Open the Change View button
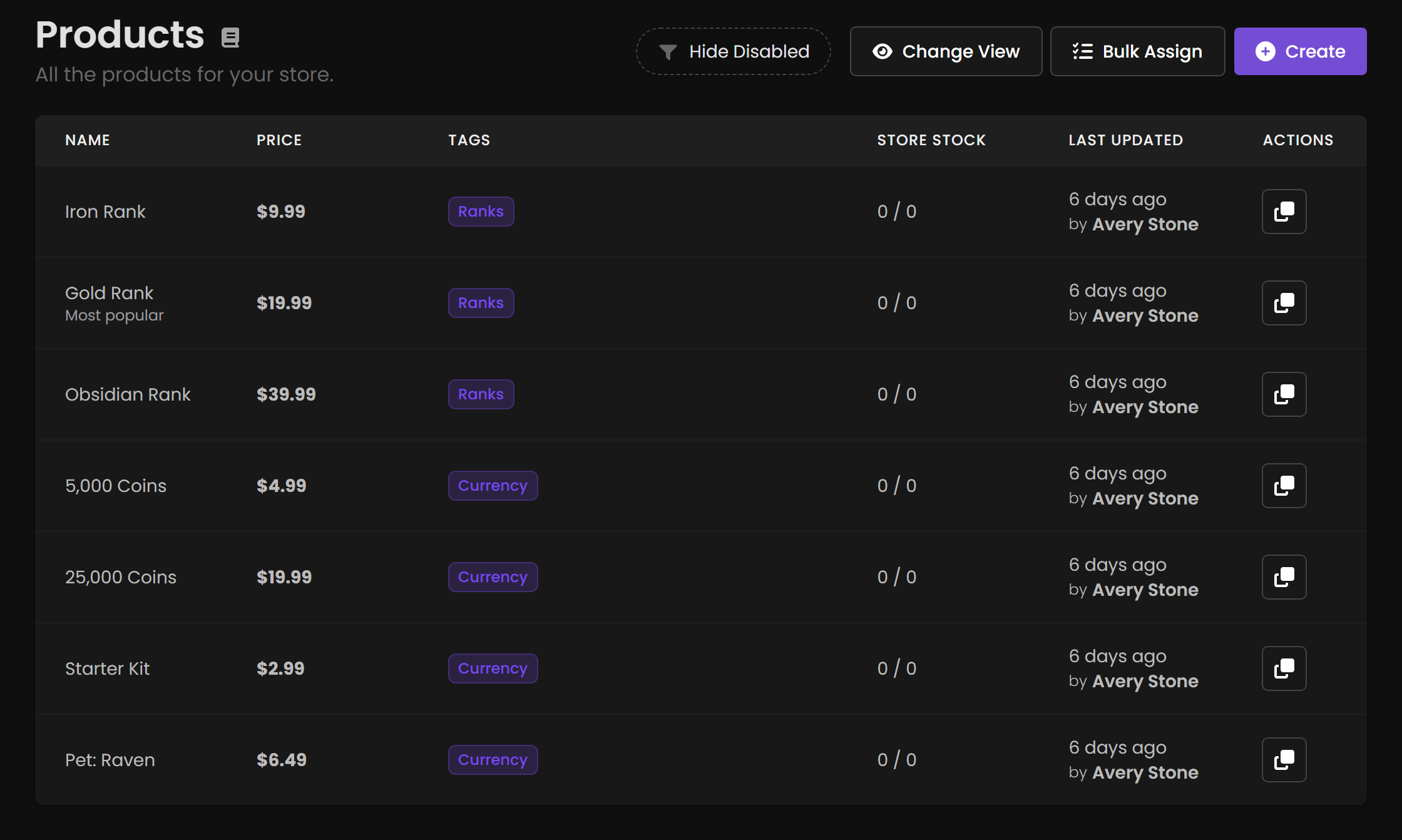The image size is (1402, 840). click(946, 51)
